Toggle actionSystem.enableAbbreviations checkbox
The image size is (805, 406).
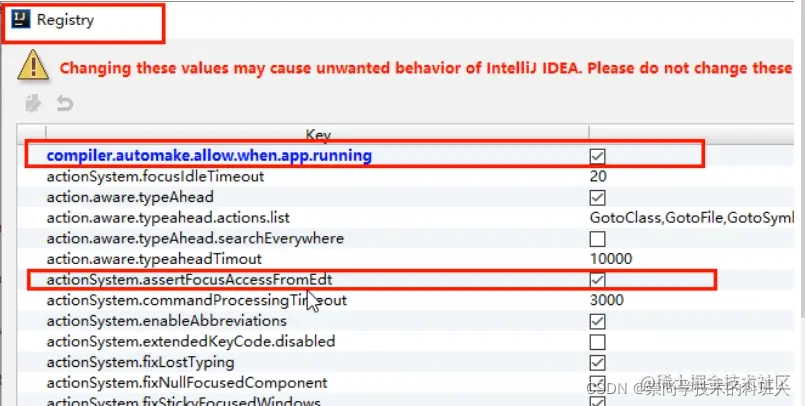pos(597,321)
